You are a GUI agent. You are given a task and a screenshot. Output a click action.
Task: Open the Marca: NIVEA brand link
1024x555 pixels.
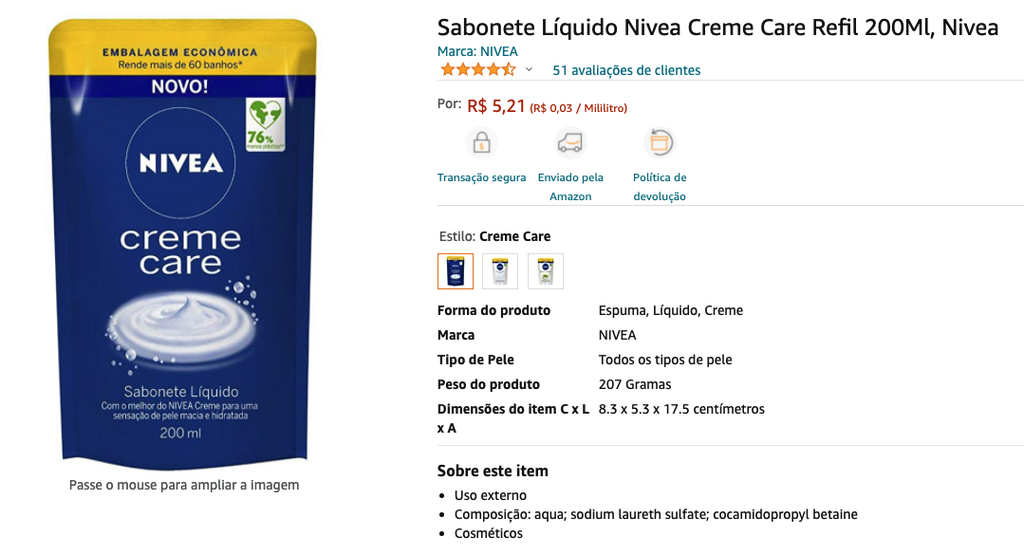pos(477,52)
